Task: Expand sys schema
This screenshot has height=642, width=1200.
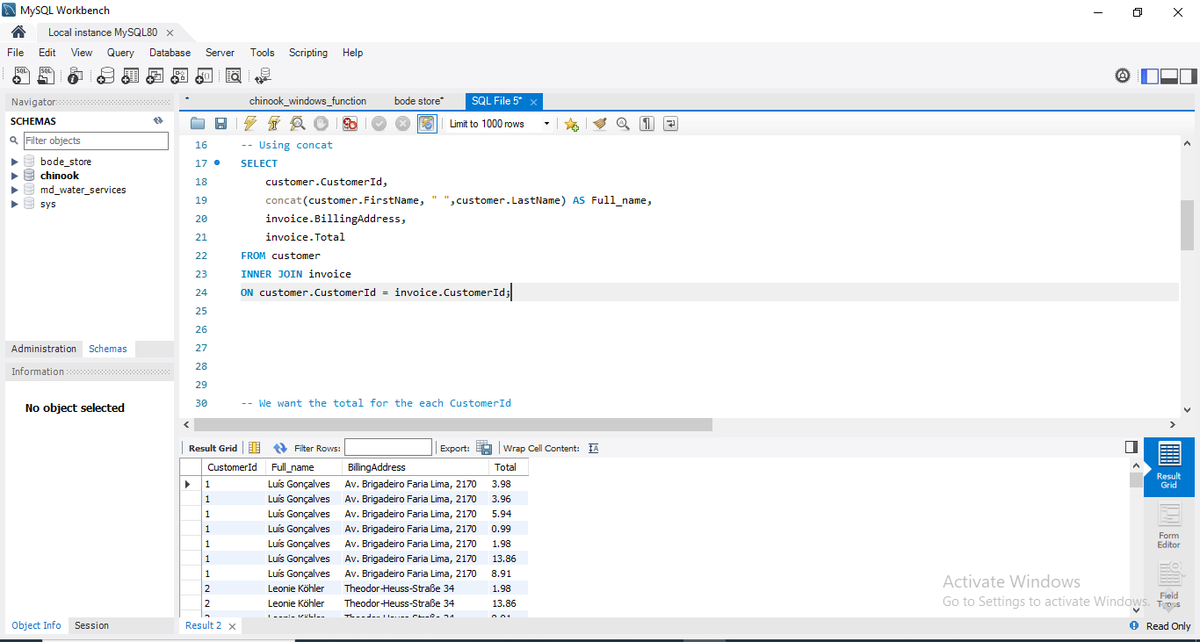Action: [14, 203]
